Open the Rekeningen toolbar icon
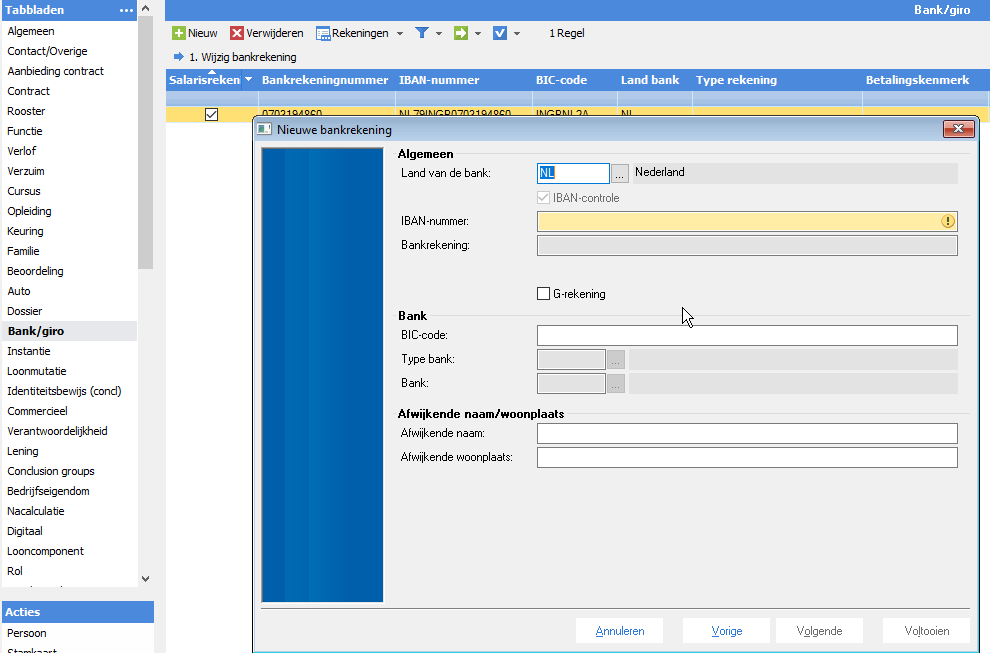Viewport: 990px width, 653px height. tap(323, 33)
